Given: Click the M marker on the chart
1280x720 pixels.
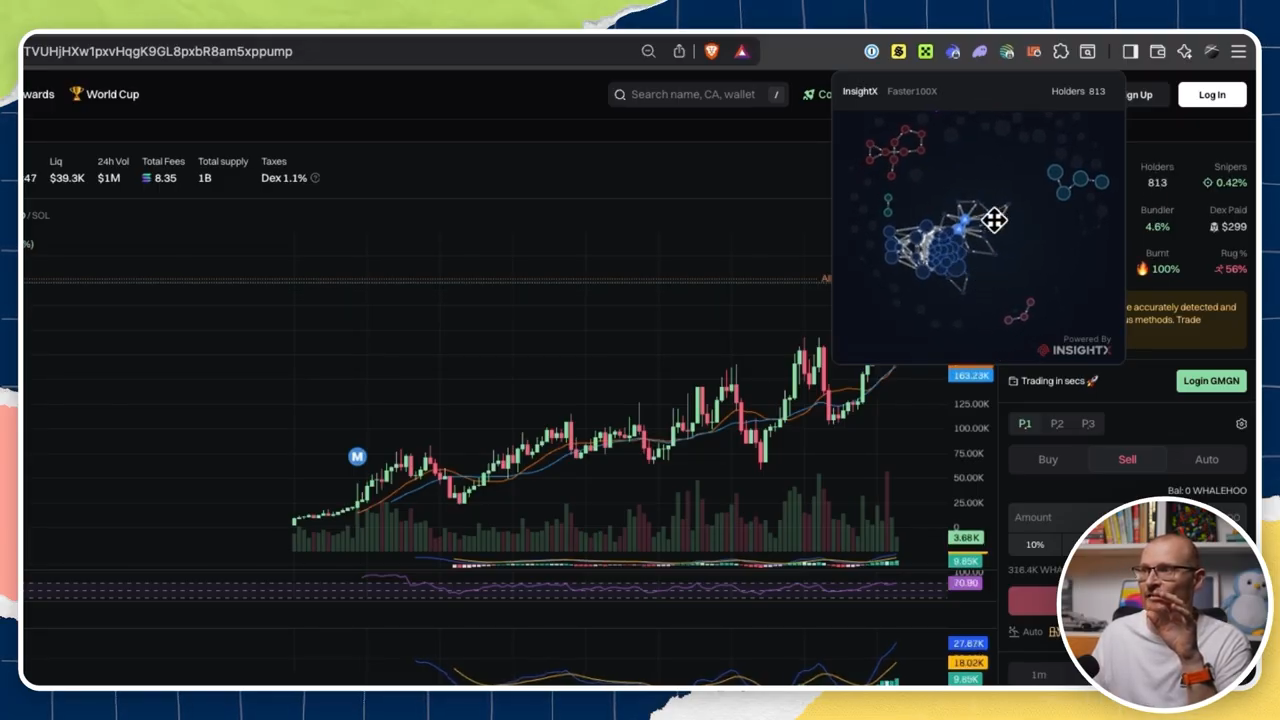Looking at the screenshot, I should (357, 456).
